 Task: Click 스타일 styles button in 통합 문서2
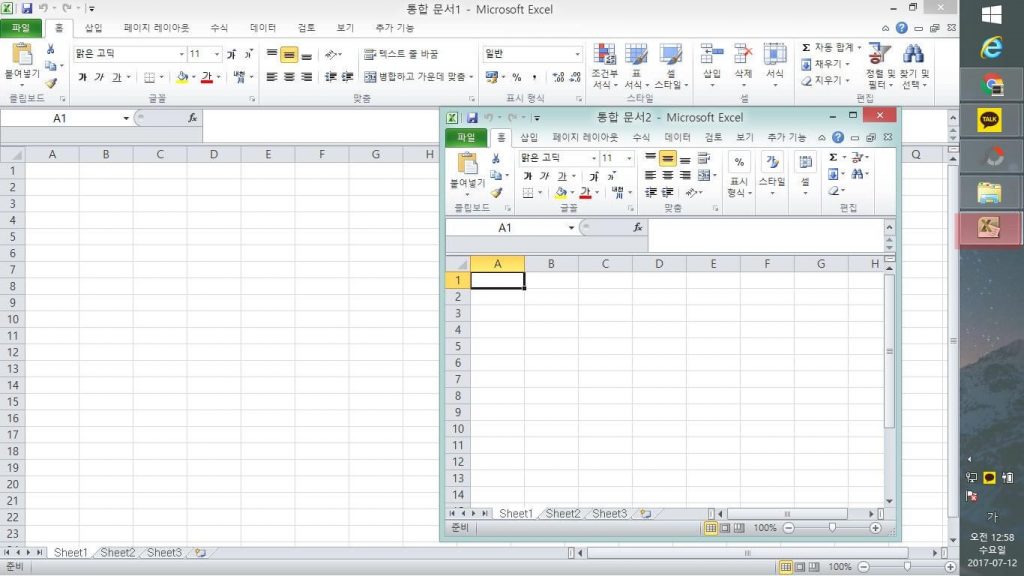(772, 175)
